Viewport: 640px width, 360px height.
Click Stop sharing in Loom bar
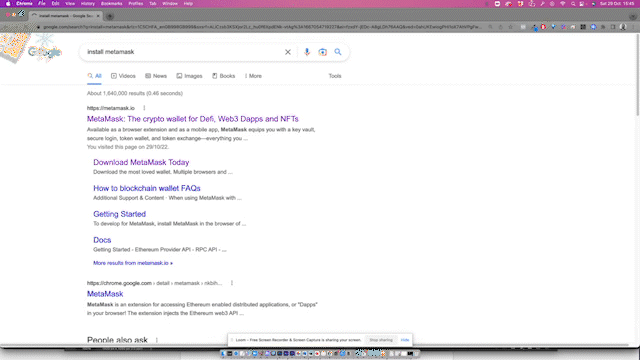tap(381, 340)
